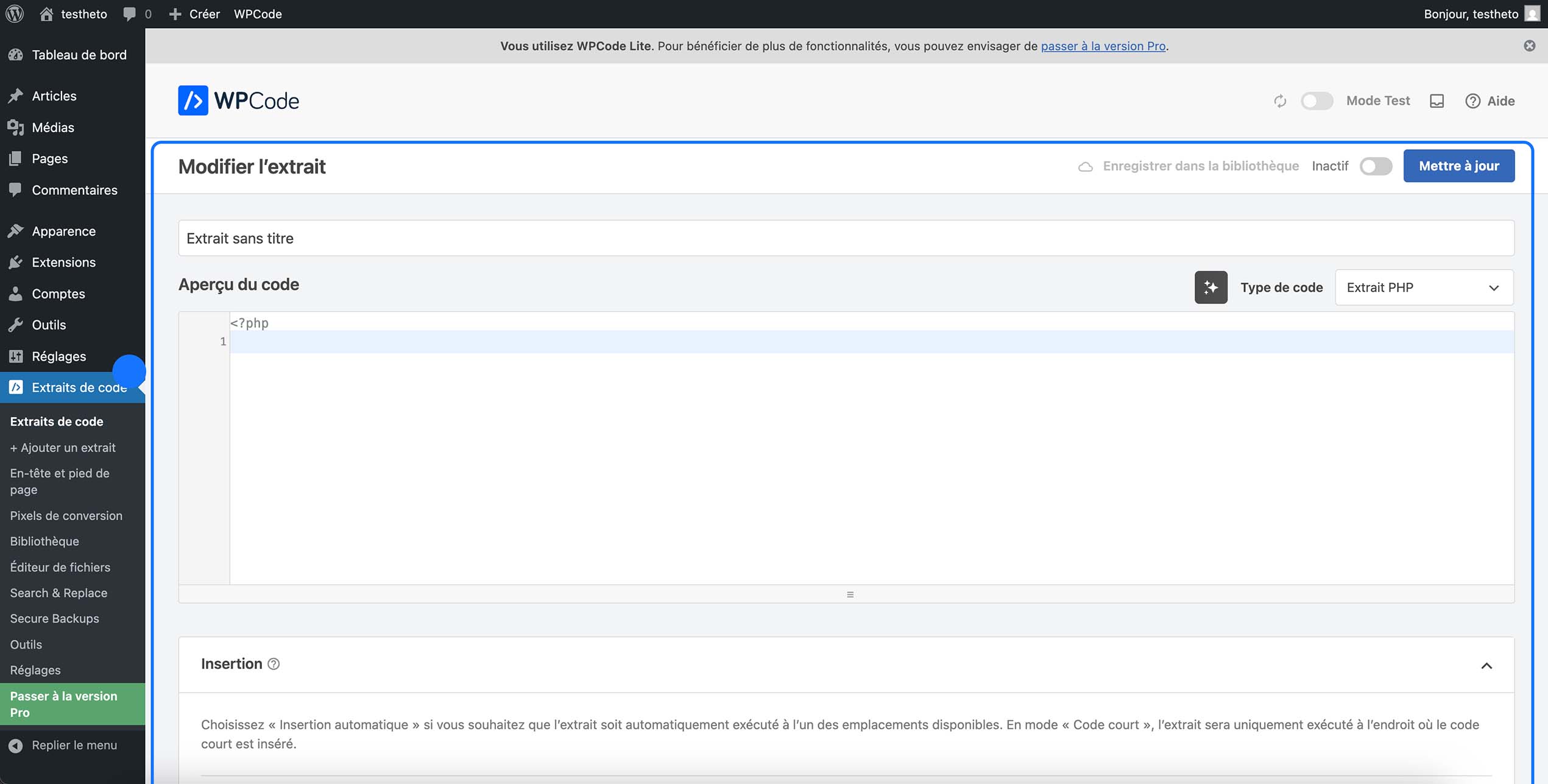
Task: Grab the code editor resize handle
Action: pyautogui.click(x=850, y=595)
